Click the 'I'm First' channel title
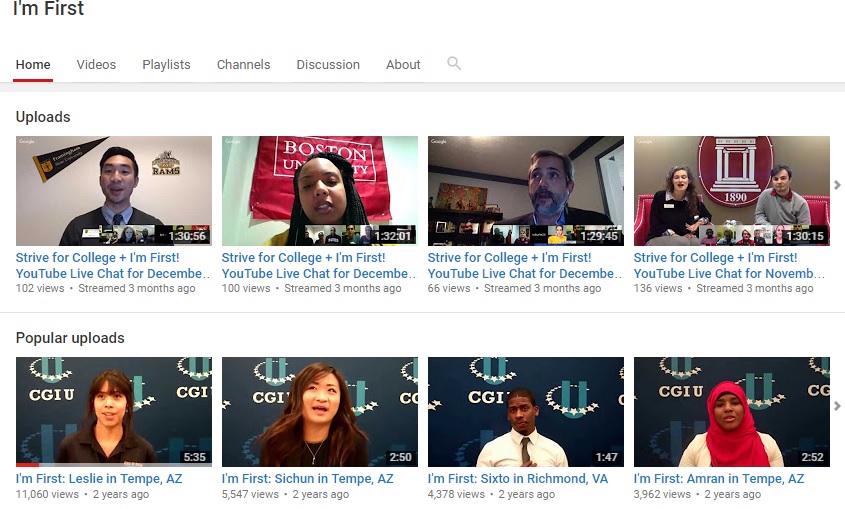Viewport: 845px width, 509px height. 49,8
